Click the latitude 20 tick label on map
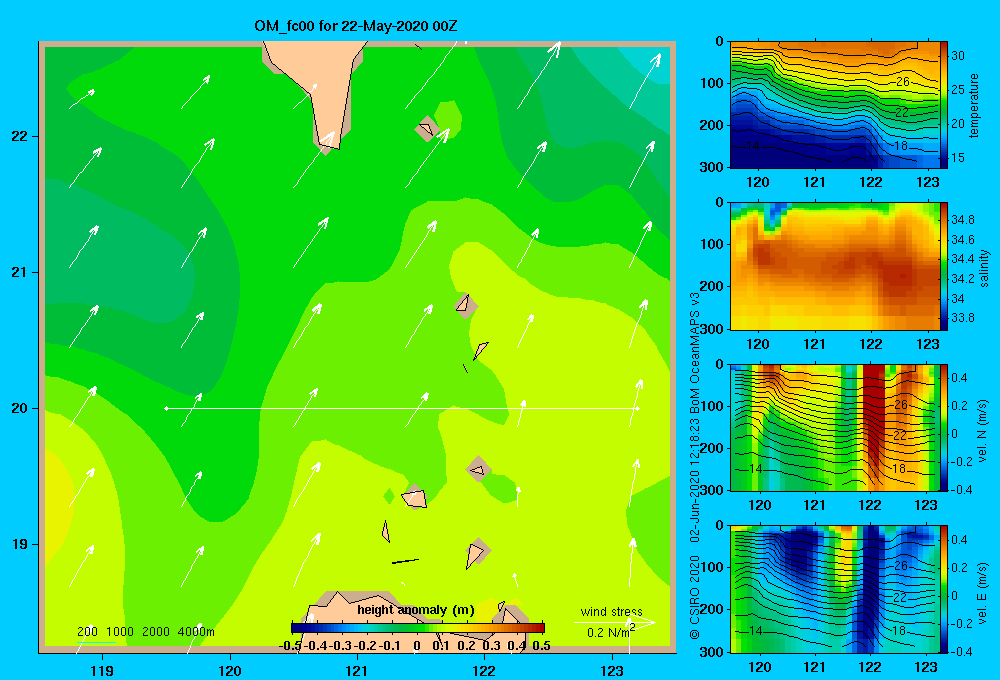The image size is (1000, 680). [x=20, y=408]
